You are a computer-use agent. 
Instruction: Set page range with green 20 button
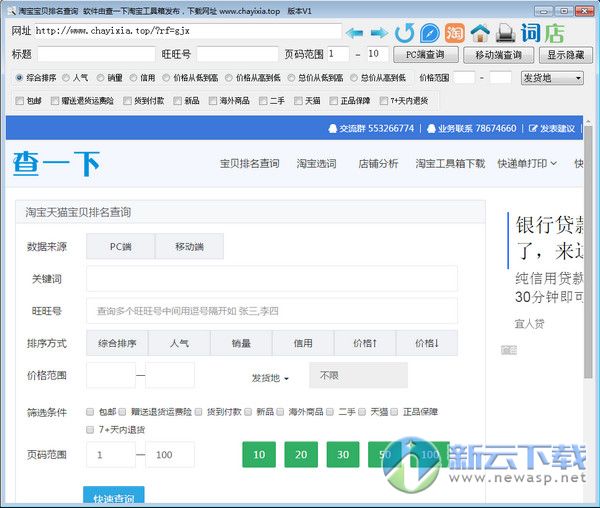[x=301, y=454]
